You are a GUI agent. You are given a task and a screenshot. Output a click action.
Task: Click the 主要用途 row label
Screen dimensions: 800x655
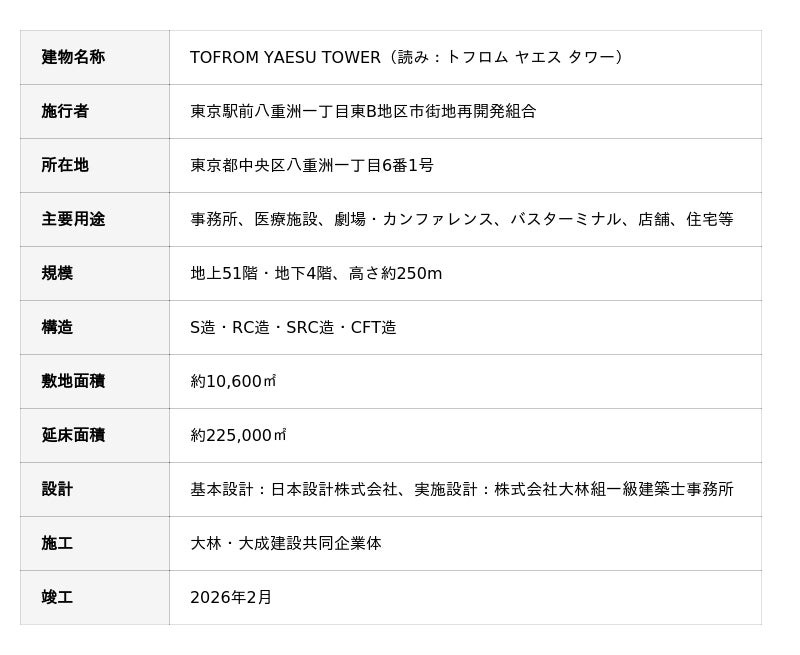point(73,219)
